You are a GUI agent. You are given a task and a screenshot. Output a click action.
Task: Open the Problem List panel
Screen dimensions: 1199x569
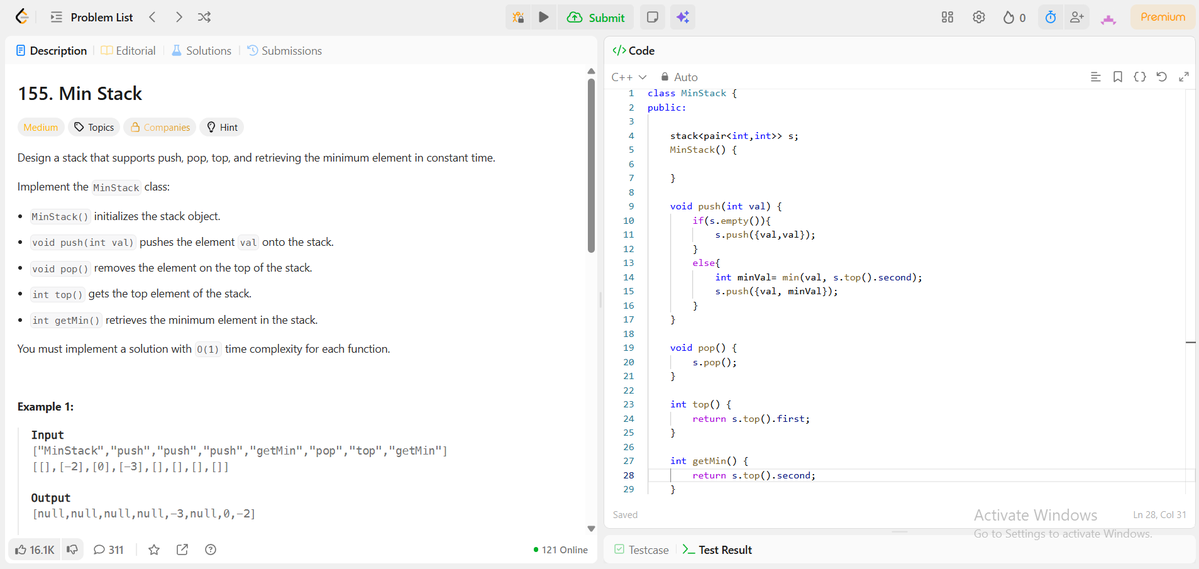tap(91, 17)
